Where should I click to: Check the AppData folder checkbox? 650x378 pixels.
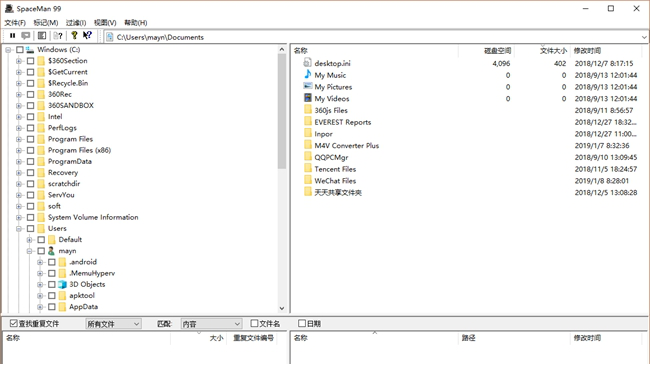tap(51, 307)
